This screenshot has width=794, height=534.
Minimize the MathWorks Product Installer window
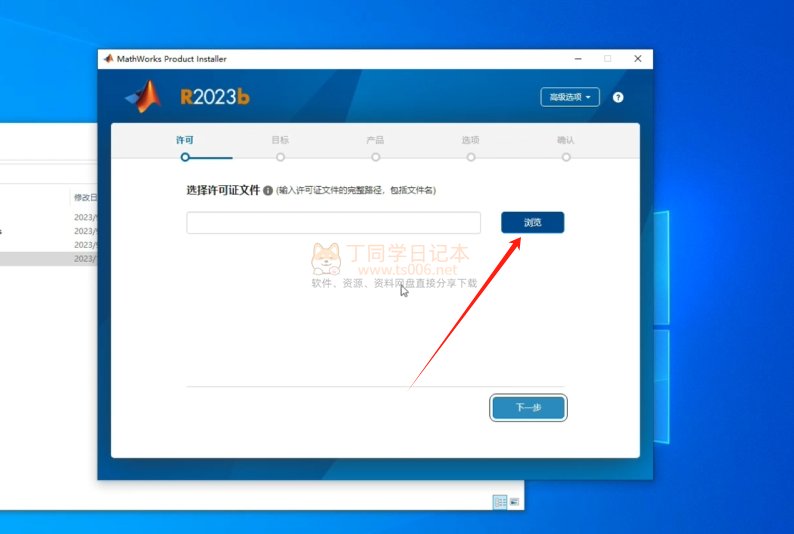(578, 59)
